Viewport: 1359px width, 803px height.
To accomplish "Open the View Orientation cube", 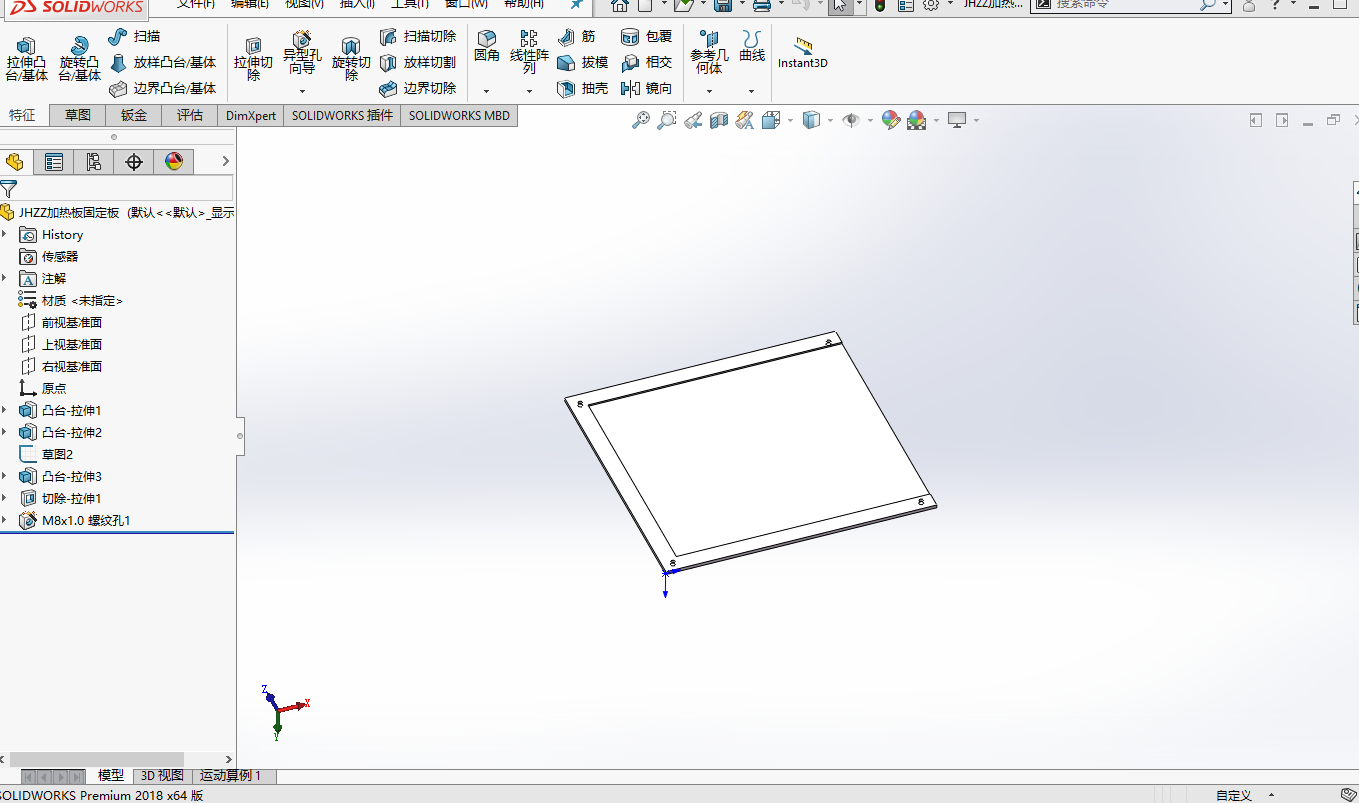I will 770,120.
